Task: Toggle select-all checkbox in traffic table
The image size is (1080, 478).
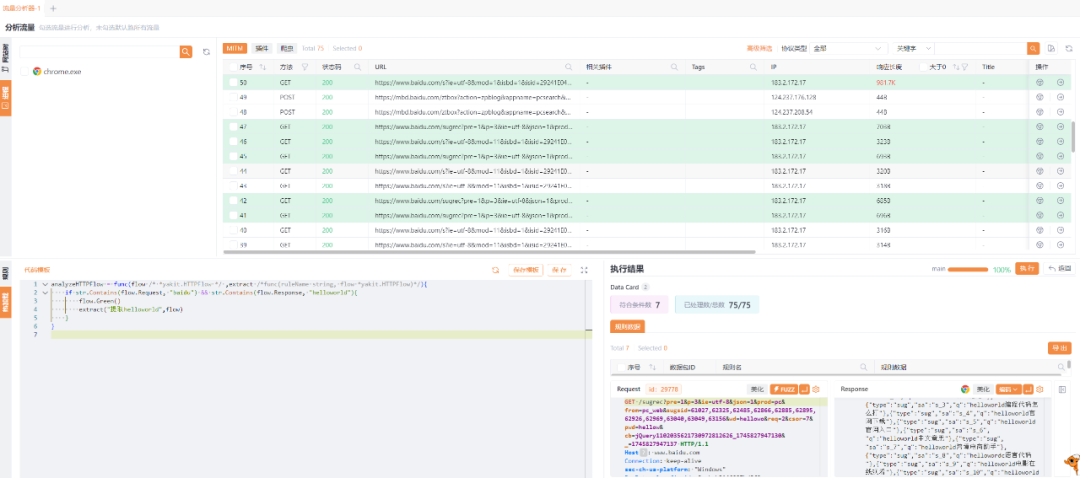Action: [233, 67]
